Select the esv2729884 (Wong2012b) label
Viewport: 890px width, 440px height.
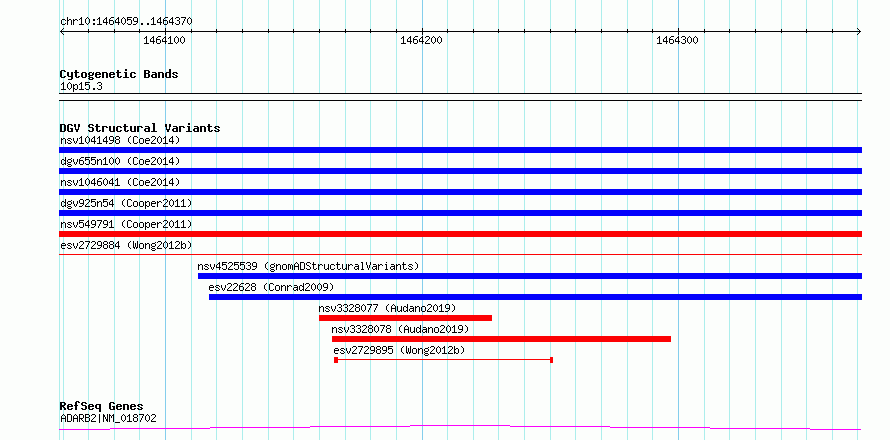tap(126, 245)
